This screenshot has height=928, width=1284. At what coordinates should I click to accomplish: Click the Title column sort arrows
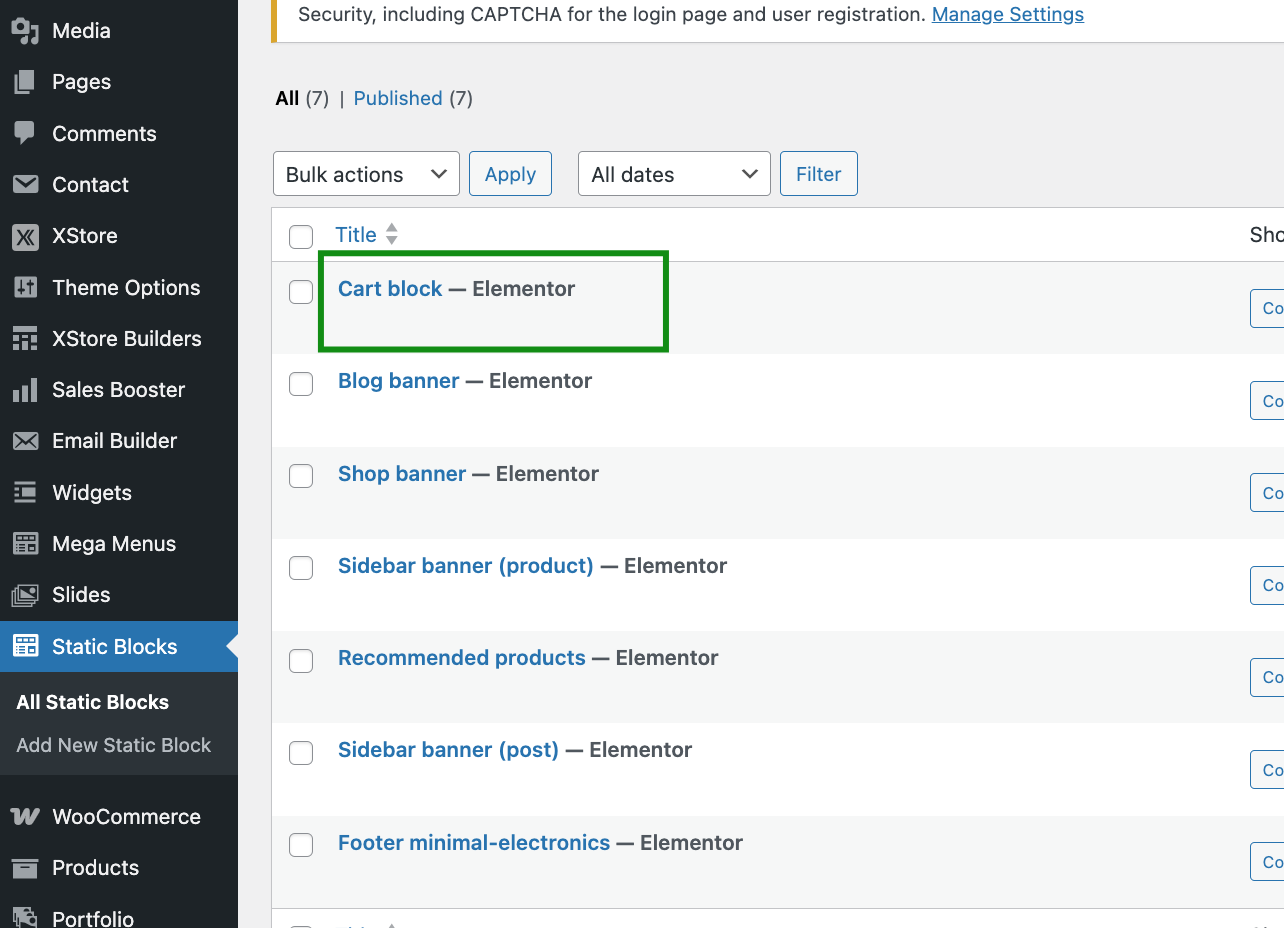[x=392, y=234]
